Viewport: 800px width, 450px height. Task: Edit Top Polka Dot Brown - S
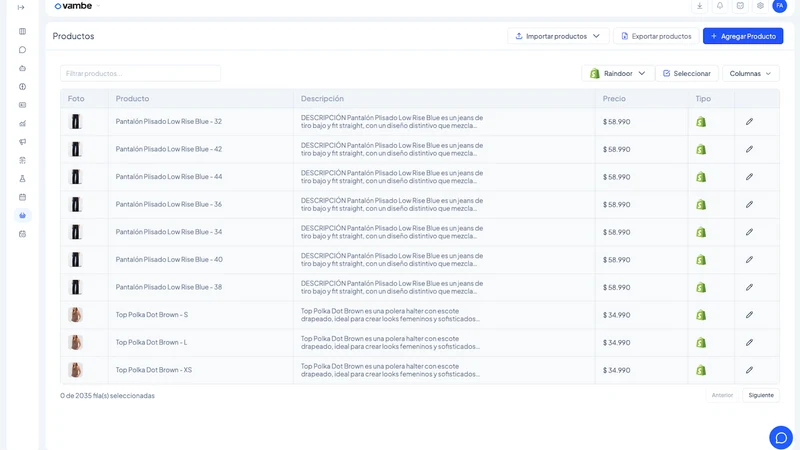749,315
